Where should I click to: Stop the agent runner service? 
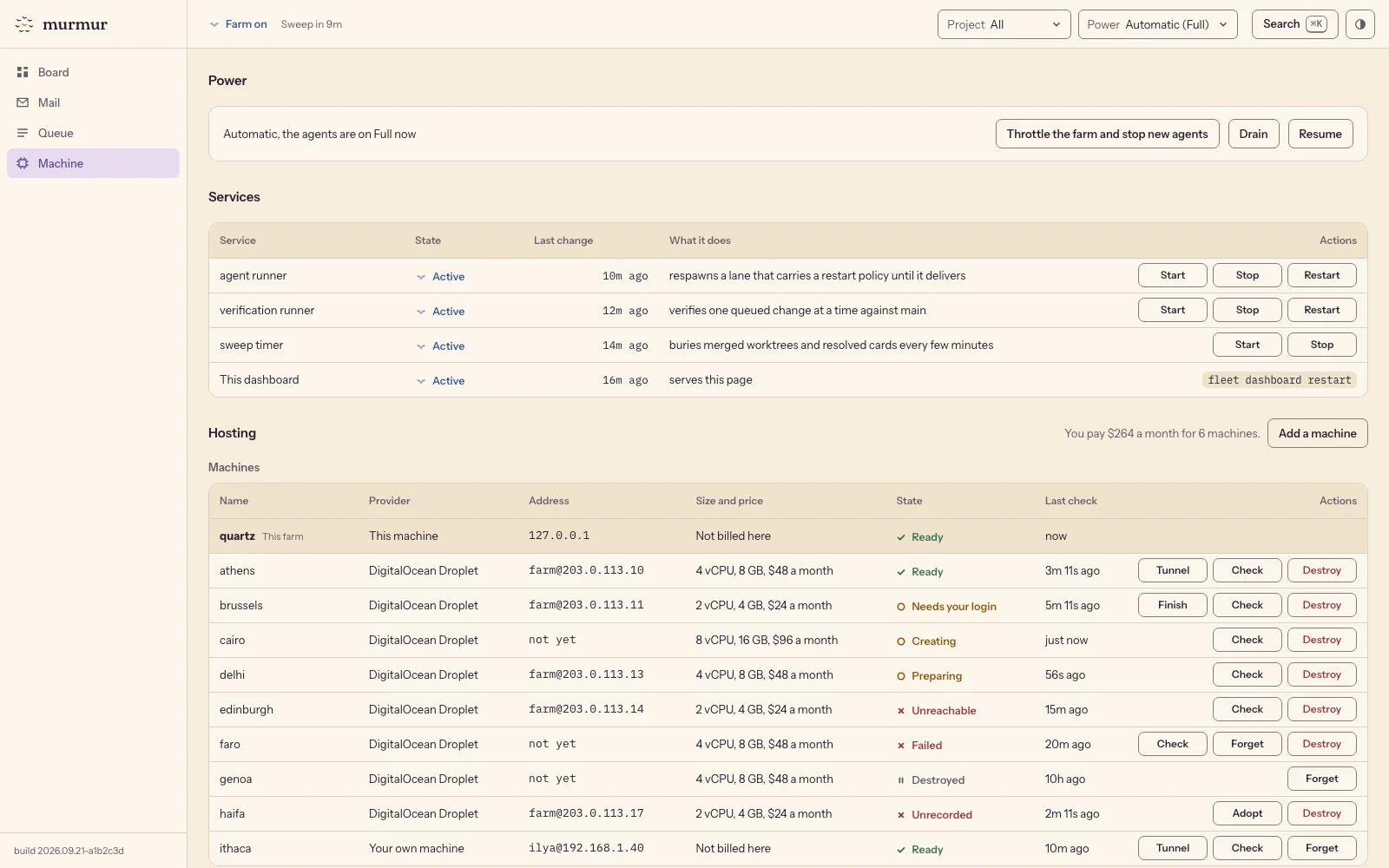pos(1247,275)
